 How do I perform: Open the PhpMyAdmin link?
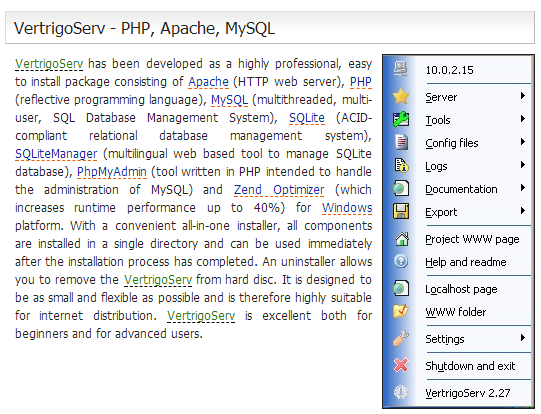point(112,172)
